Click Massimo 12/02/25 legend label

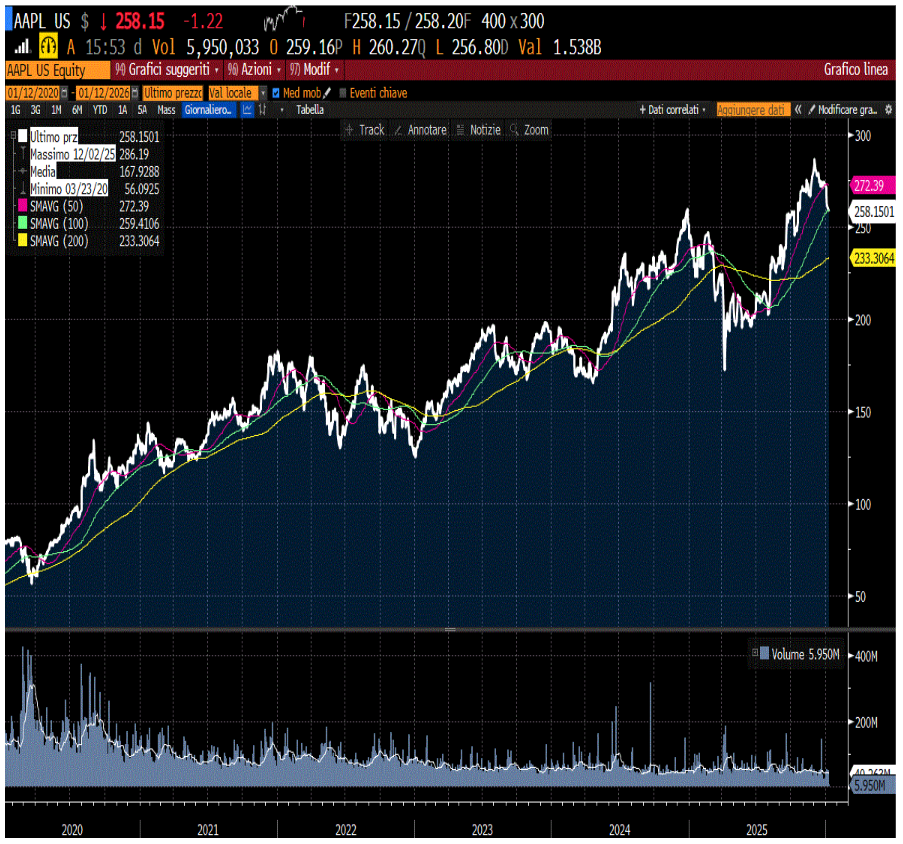[x=73, y=154]
